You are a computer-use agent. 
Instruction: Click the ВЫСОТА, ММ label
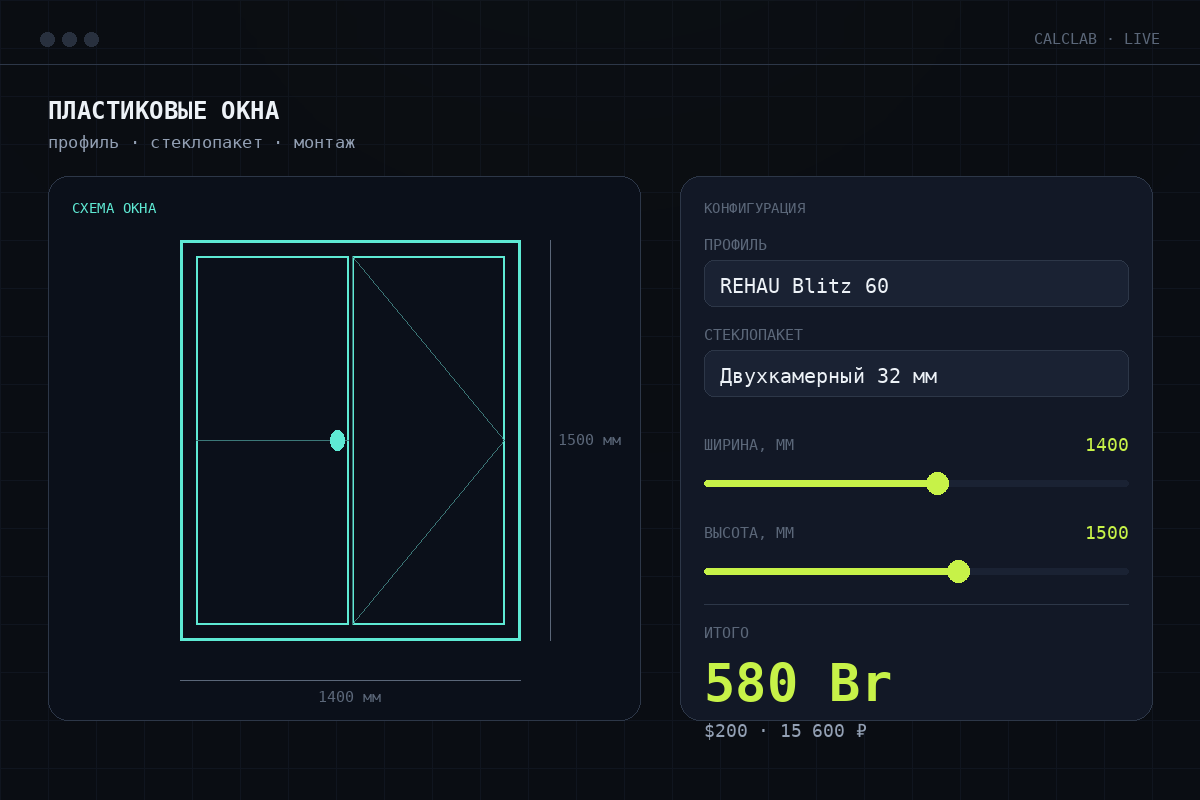pos(749,533)
